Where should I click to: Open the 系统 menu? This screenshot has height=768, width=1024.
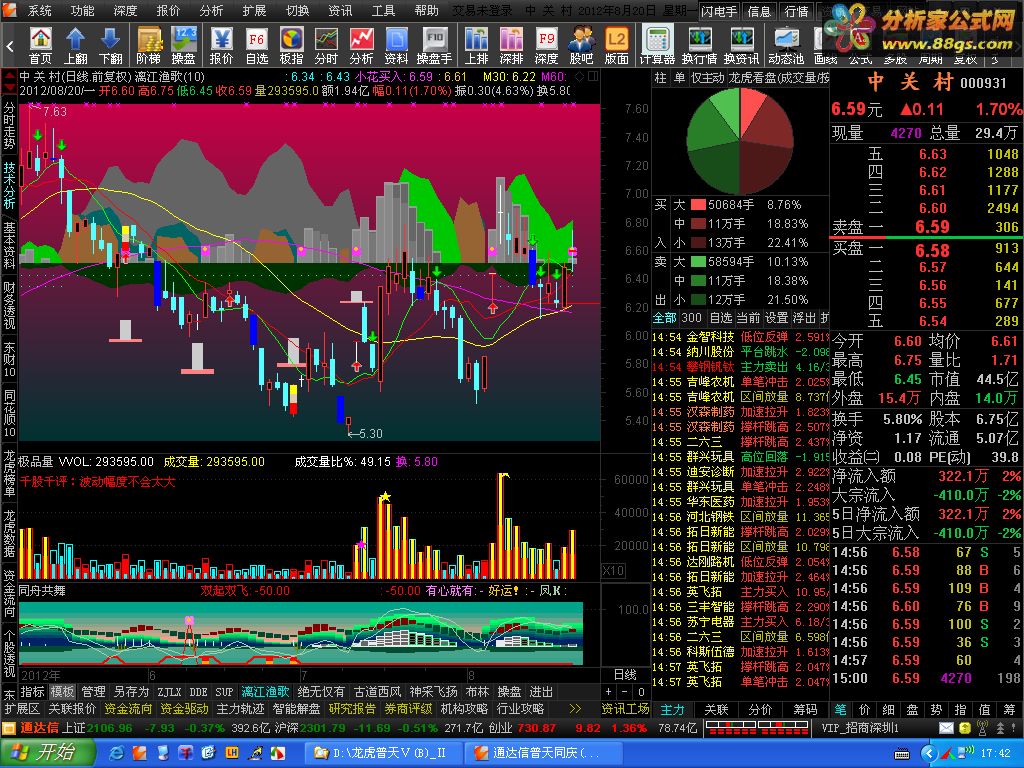click(40, 10)
